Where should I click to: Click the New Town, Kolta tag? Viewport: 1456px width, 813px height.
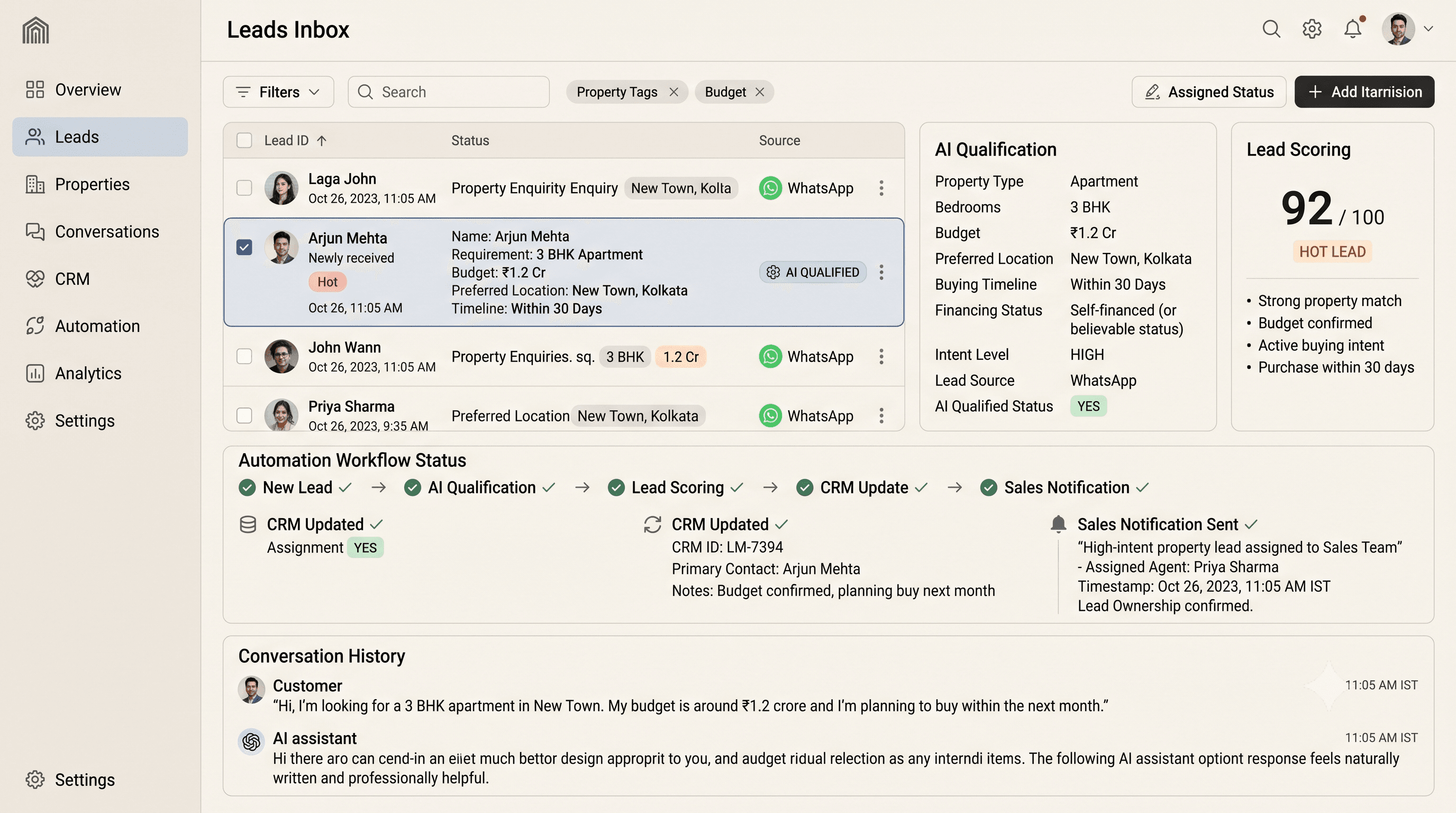pyautogui.click(x=680, y=188)
